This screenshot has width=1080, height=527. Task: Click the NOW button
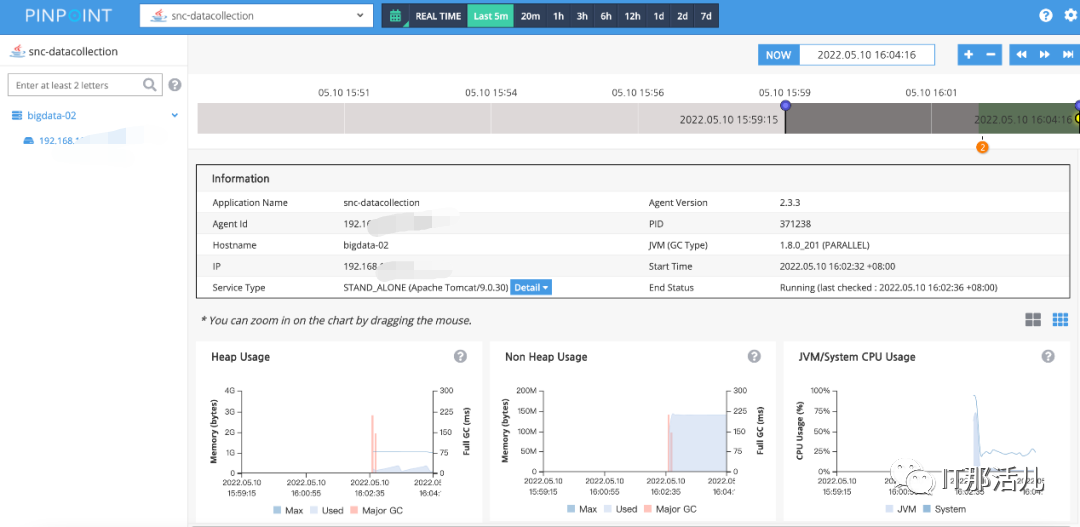tap(778, 55)
